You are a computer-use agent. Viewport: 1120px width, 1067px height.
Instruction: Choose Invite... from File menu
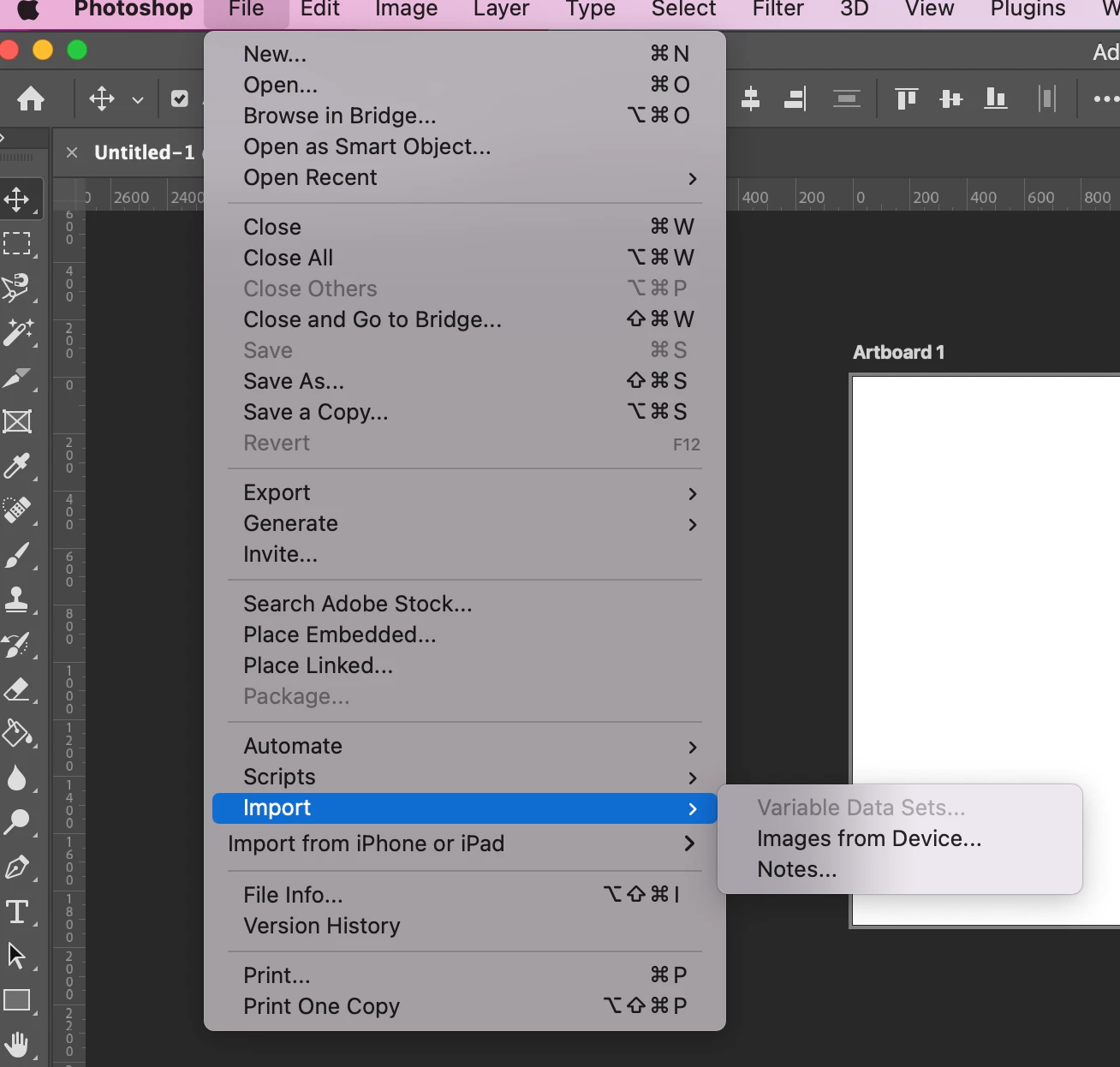465,555
